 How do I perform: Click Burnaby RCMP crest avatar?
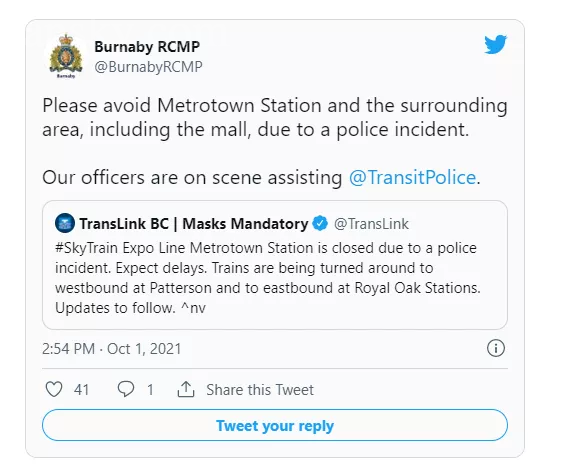[x=66, y=57]
